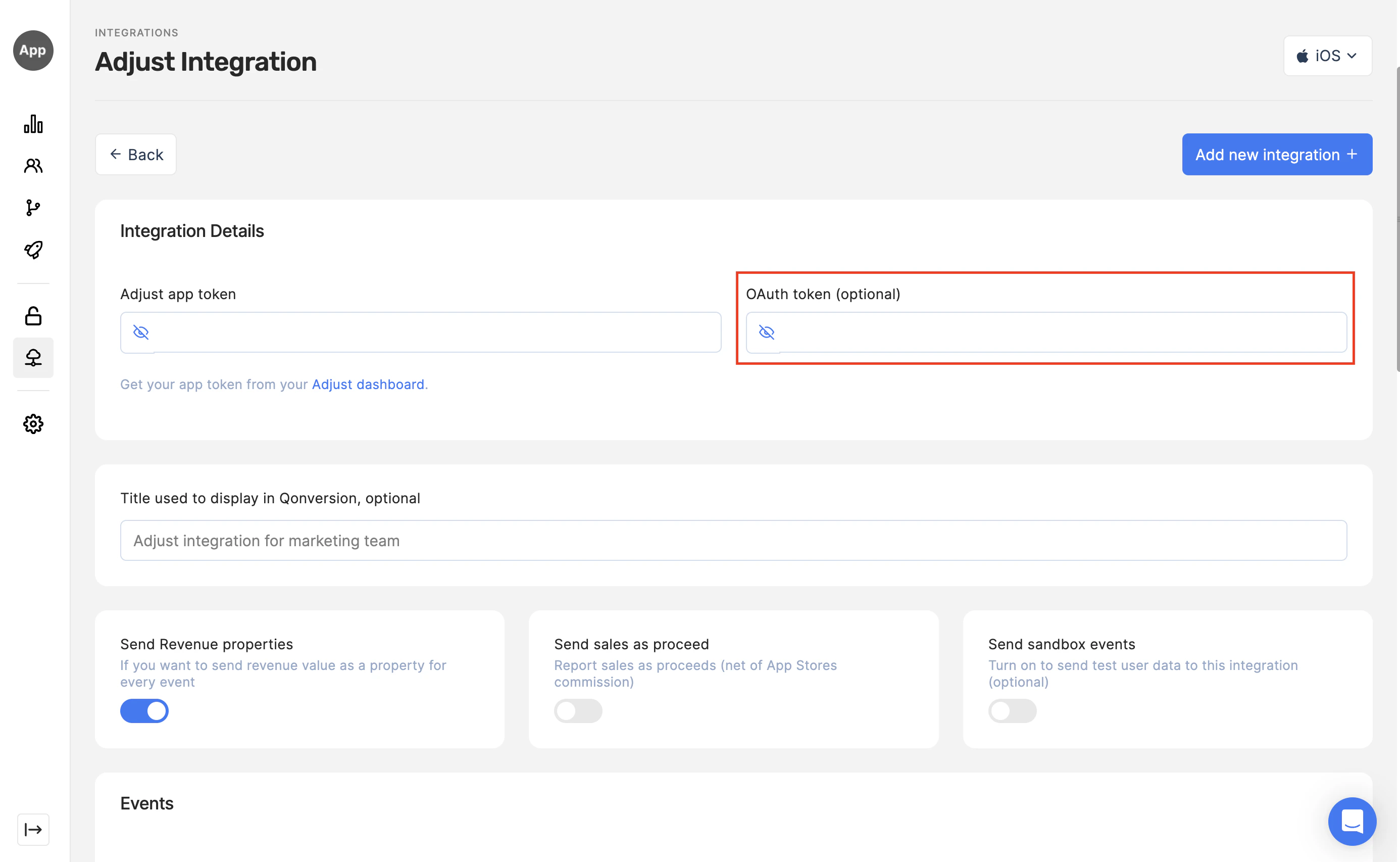Open the iOS platform dropdown
Image resolution: width=1400 pixels, height=862 pixels.
click(x=1327, y=56)
